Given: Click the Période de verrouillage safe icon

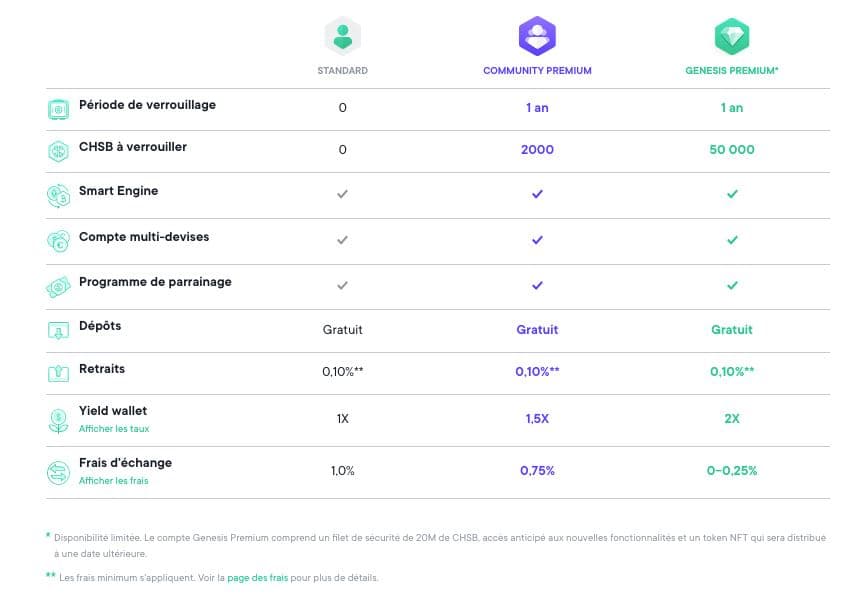Looking at the screenshot, I should 59,109.
